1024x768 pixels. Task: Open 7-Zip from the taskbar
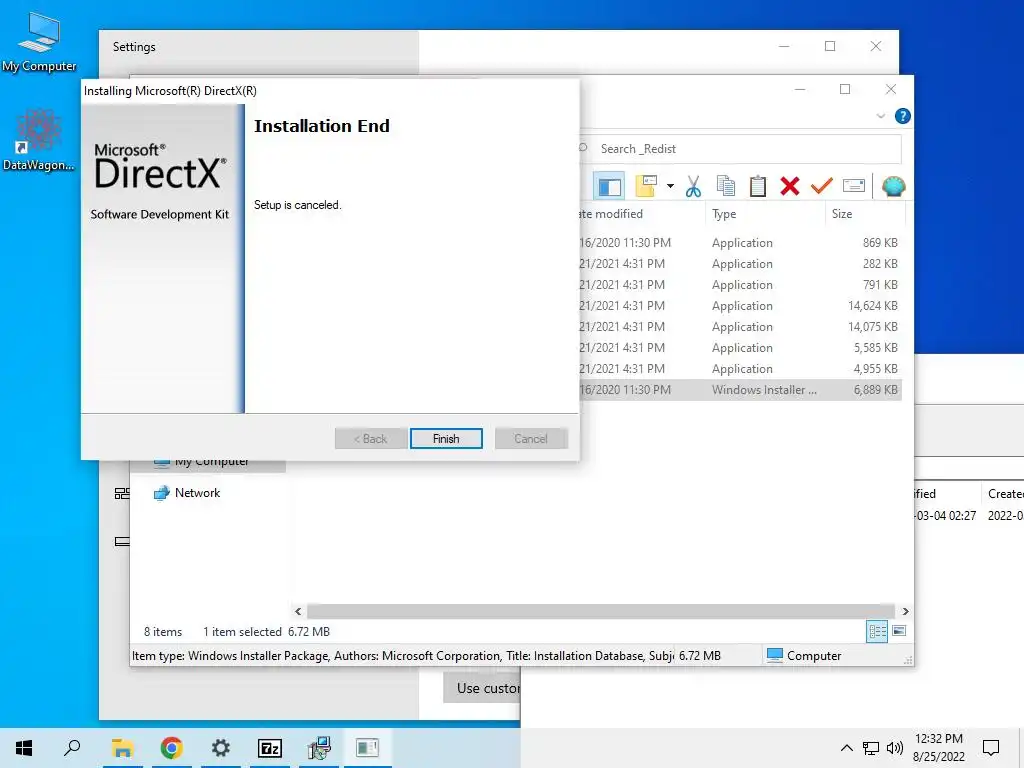[x=270, y=748]
